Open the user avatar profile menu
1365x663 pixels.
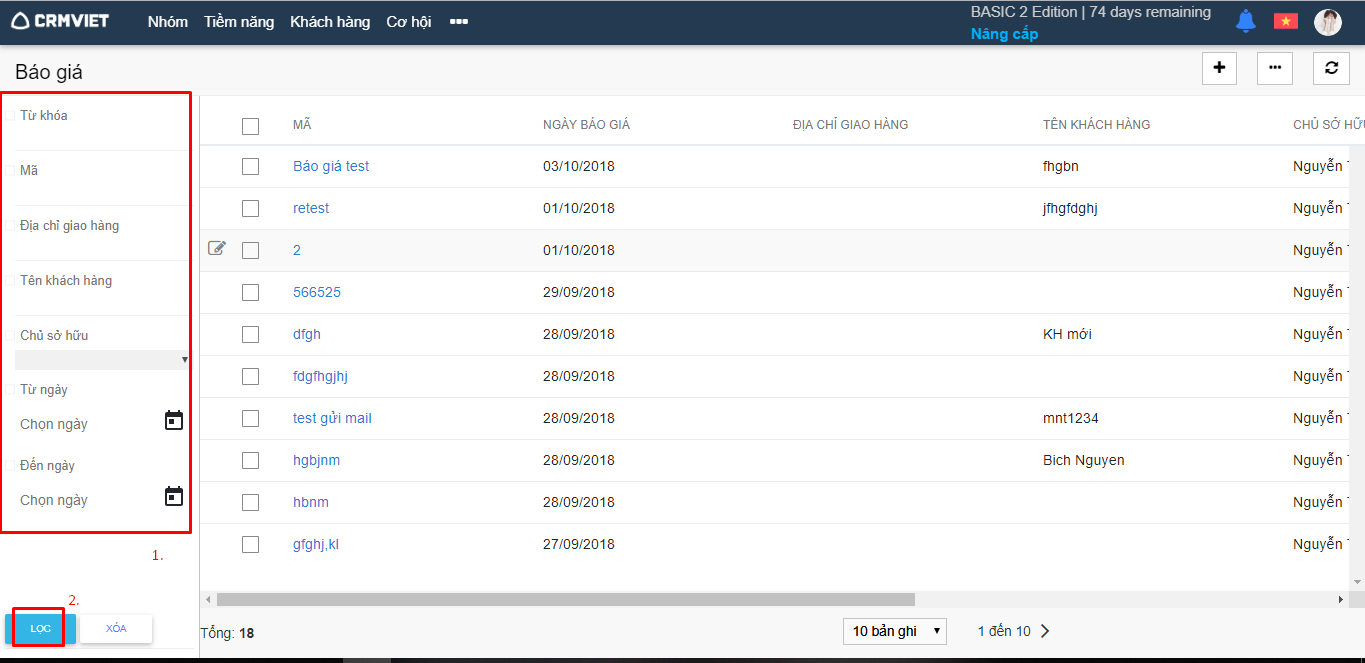click(1327, 22)
